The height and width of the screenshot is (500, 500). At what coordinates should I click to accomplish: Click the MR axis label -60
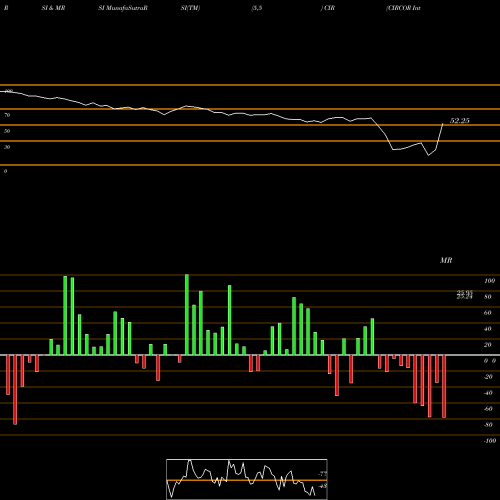(488, 409)
